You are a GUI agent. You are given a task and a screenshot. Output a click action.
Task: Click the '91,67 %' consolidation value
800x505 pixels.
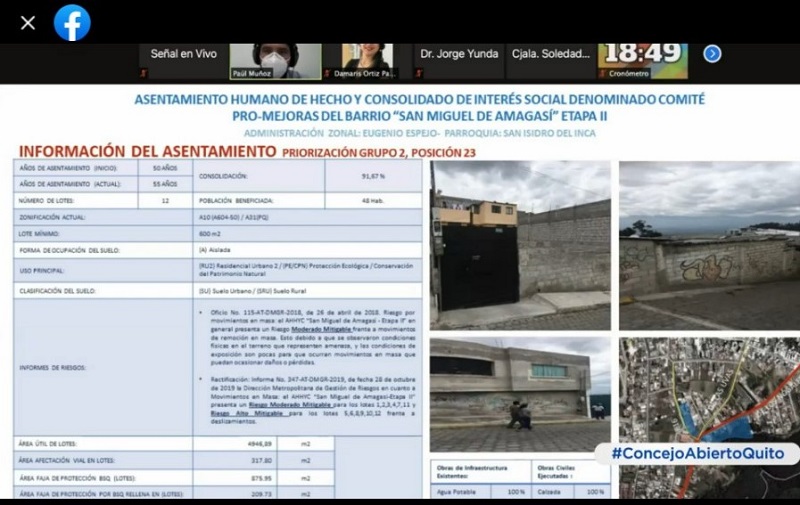(x=373, y=176)
